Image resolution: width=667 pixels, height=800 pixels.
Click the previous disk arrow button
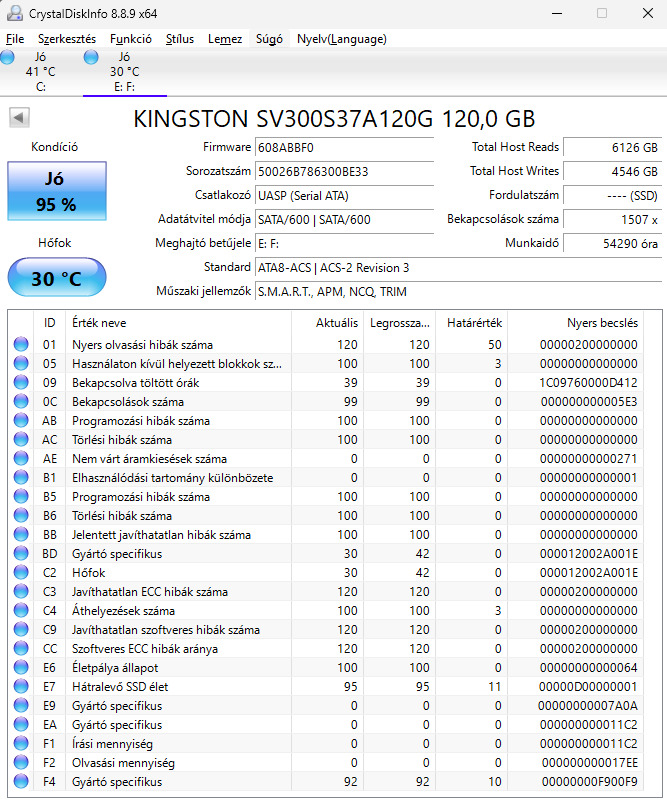[19, 118]
